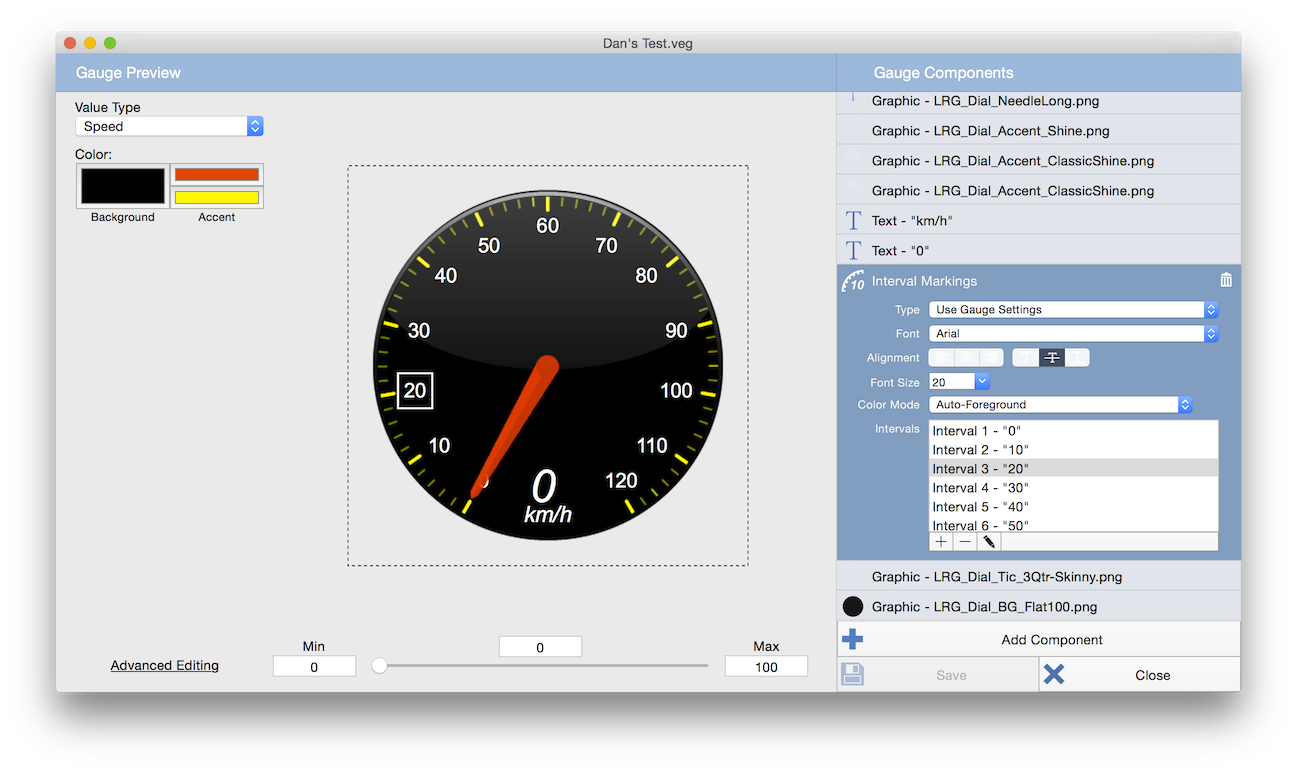
Task: Click the add interval plus button
Action: click(x=940, y=542)
